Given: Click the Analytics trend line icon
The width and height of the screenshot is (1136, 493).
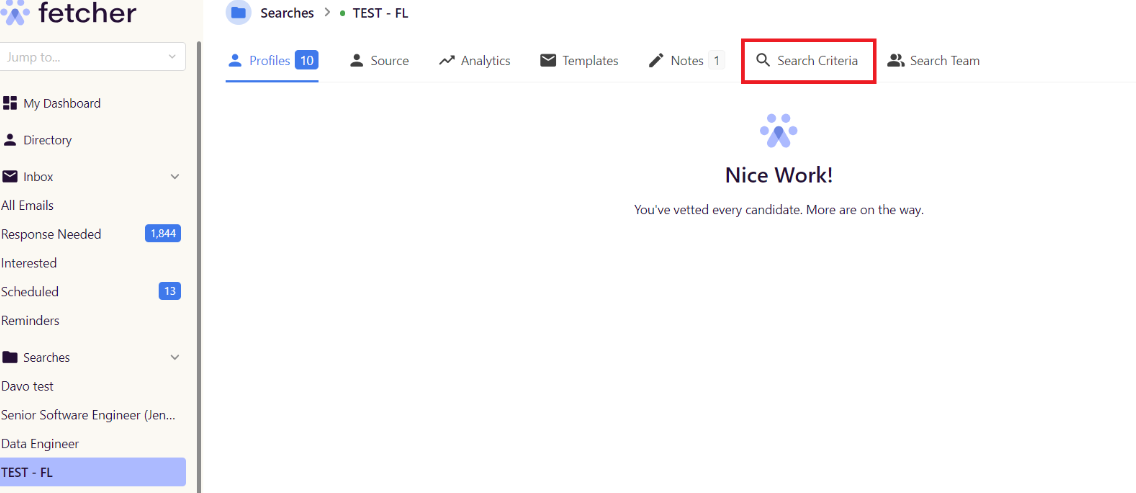Looking at the screenshot, I should 446,61.
